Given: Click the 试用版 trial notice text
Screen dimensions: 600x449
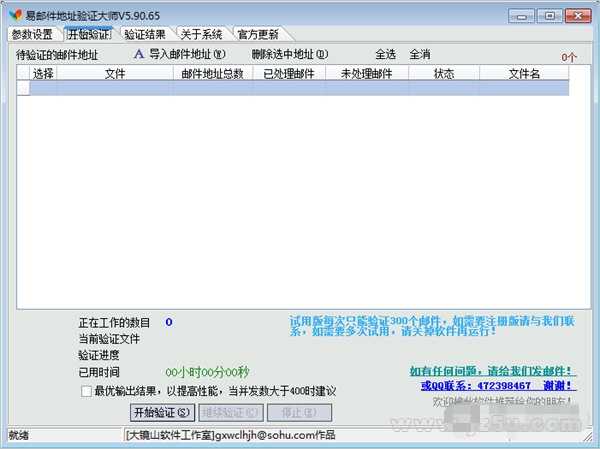Looking at the screenshot, I should [x=432, y=326].
